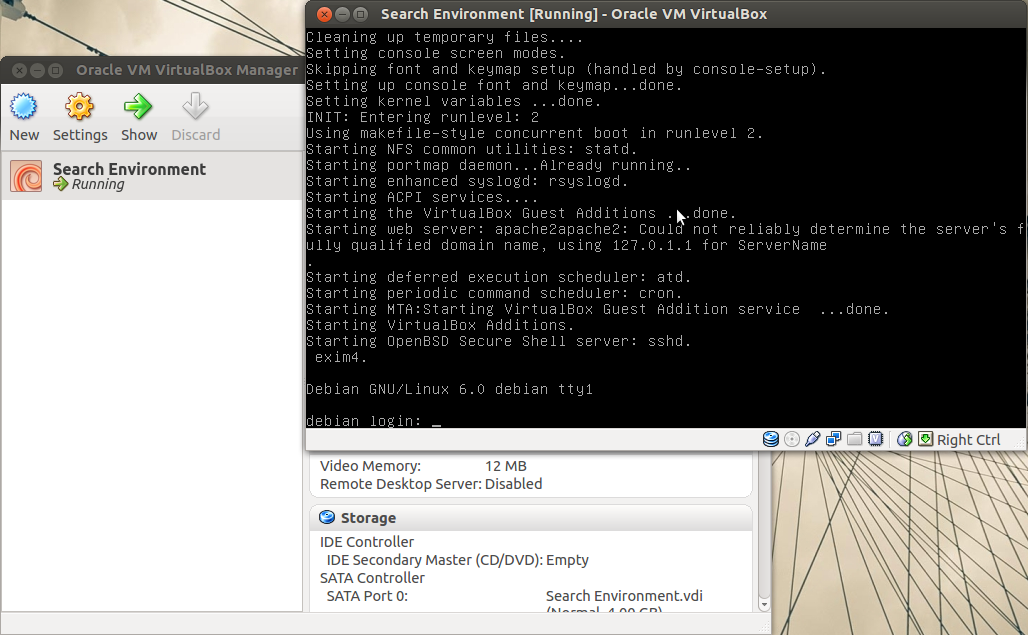Image resolution: width=1028 pixels, height=635 pixels.
Task: Click the Right Ctrl host key label
Action: 968,440
